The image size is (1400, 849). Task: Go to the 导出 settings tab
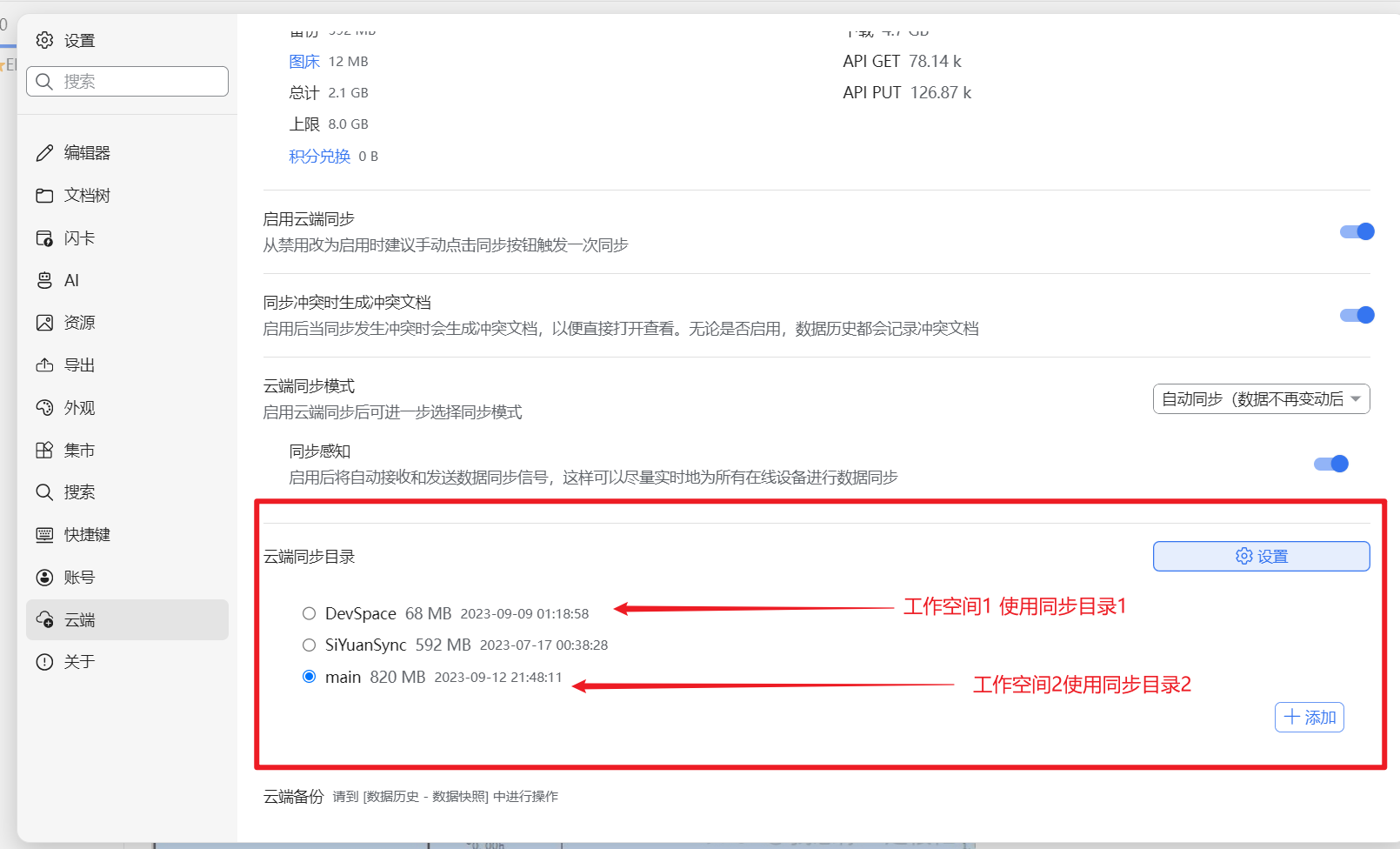pyautogui.click(x=127, y=365)
